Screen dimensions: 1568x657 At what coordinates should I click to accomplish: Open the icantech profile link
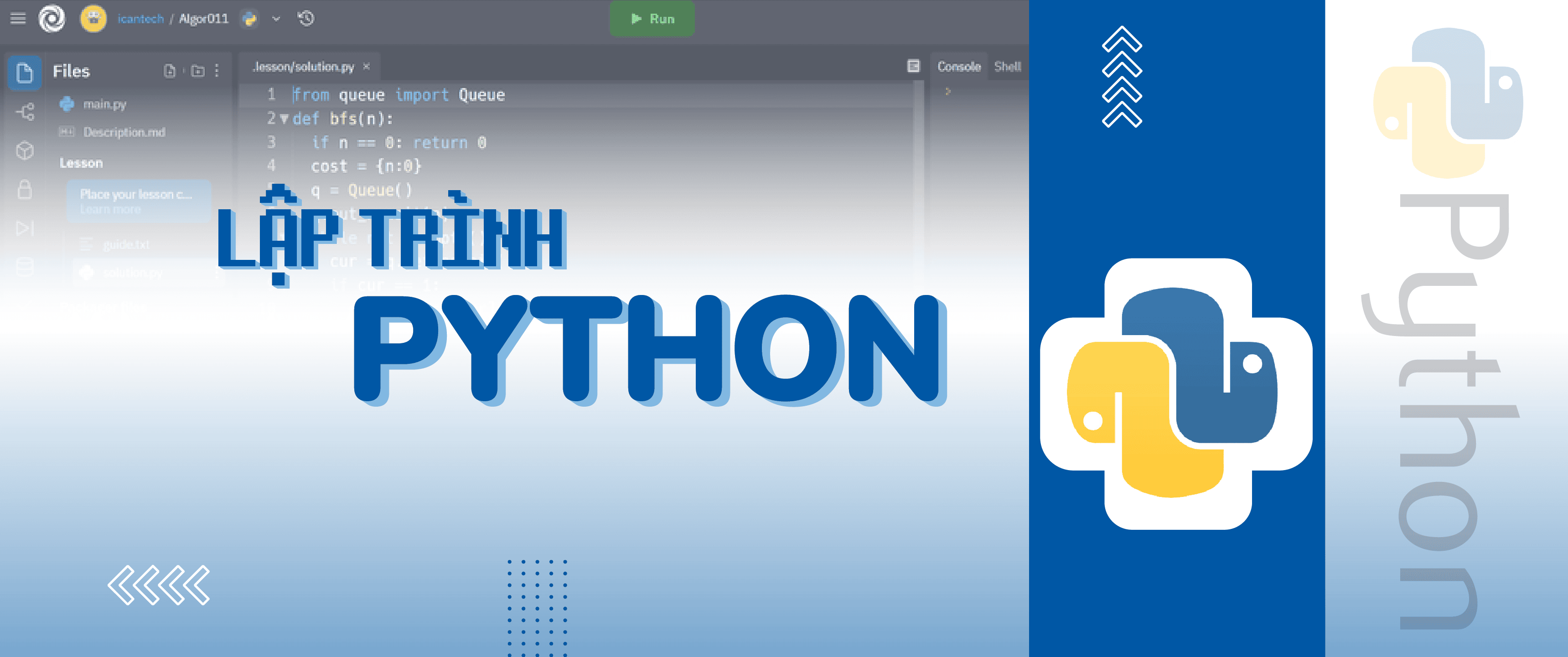click(x=140, y=19)
